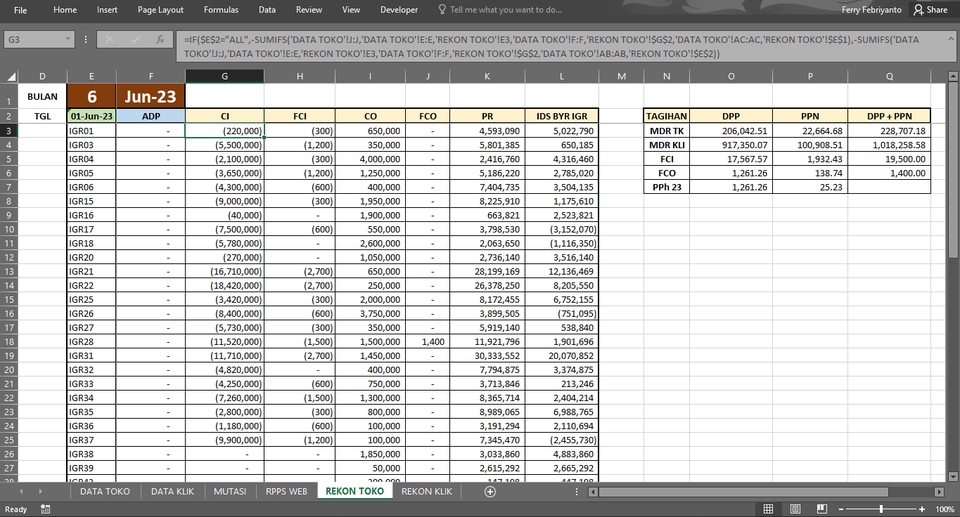Image resolution: width=960 pixels, height=517 pixels.
Task: Click the zoom slider handle
Action: tap(881, 509)
